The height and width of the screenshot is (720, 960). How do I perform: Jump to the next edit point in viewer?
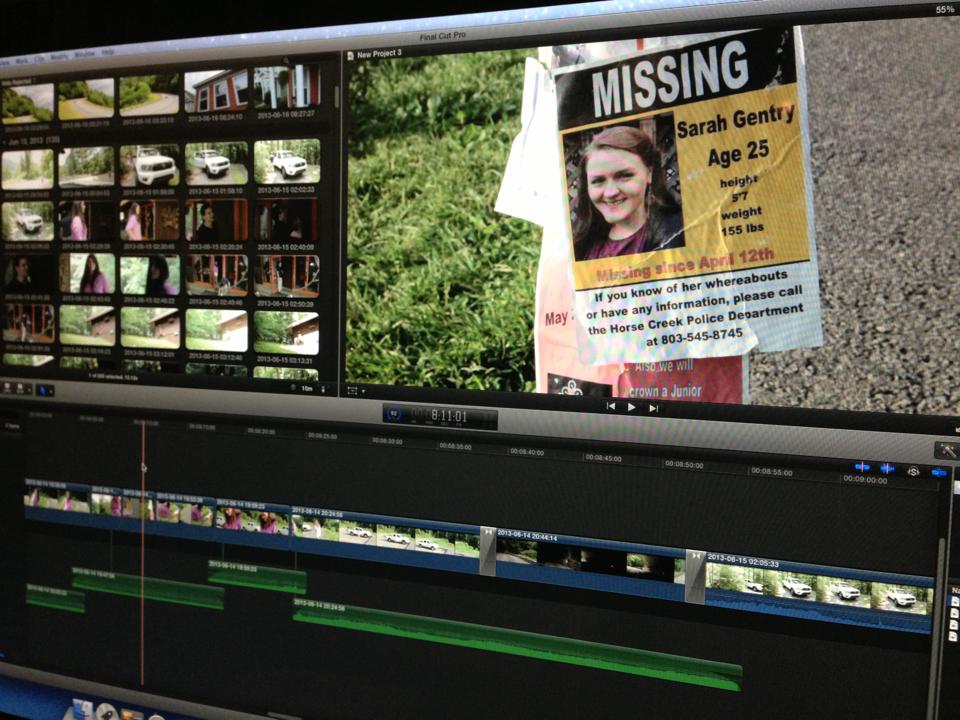click(x=653, y=408)
